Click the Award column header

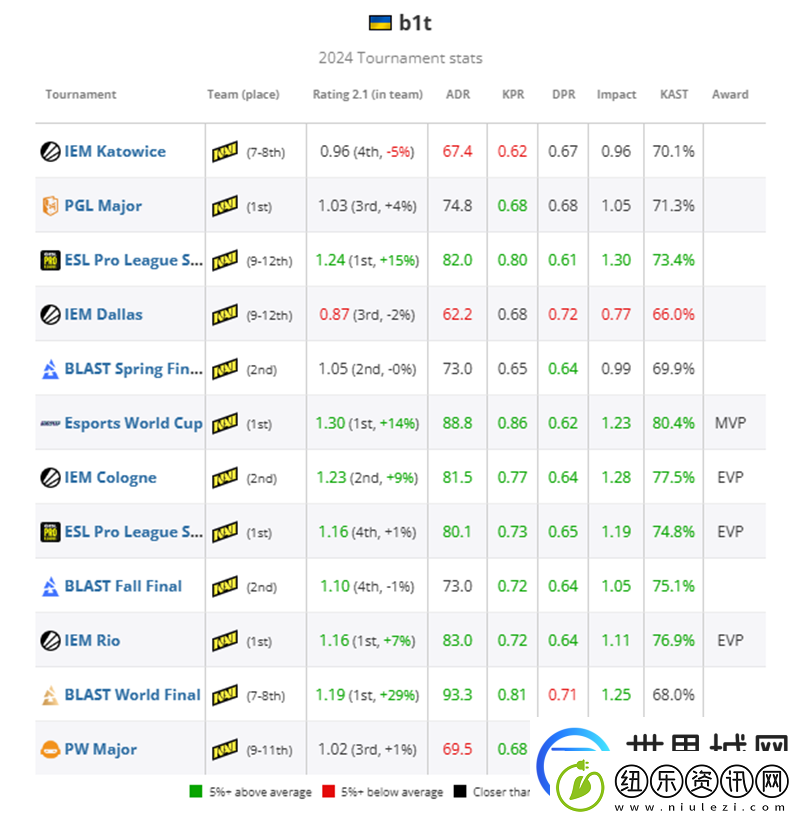730,95
